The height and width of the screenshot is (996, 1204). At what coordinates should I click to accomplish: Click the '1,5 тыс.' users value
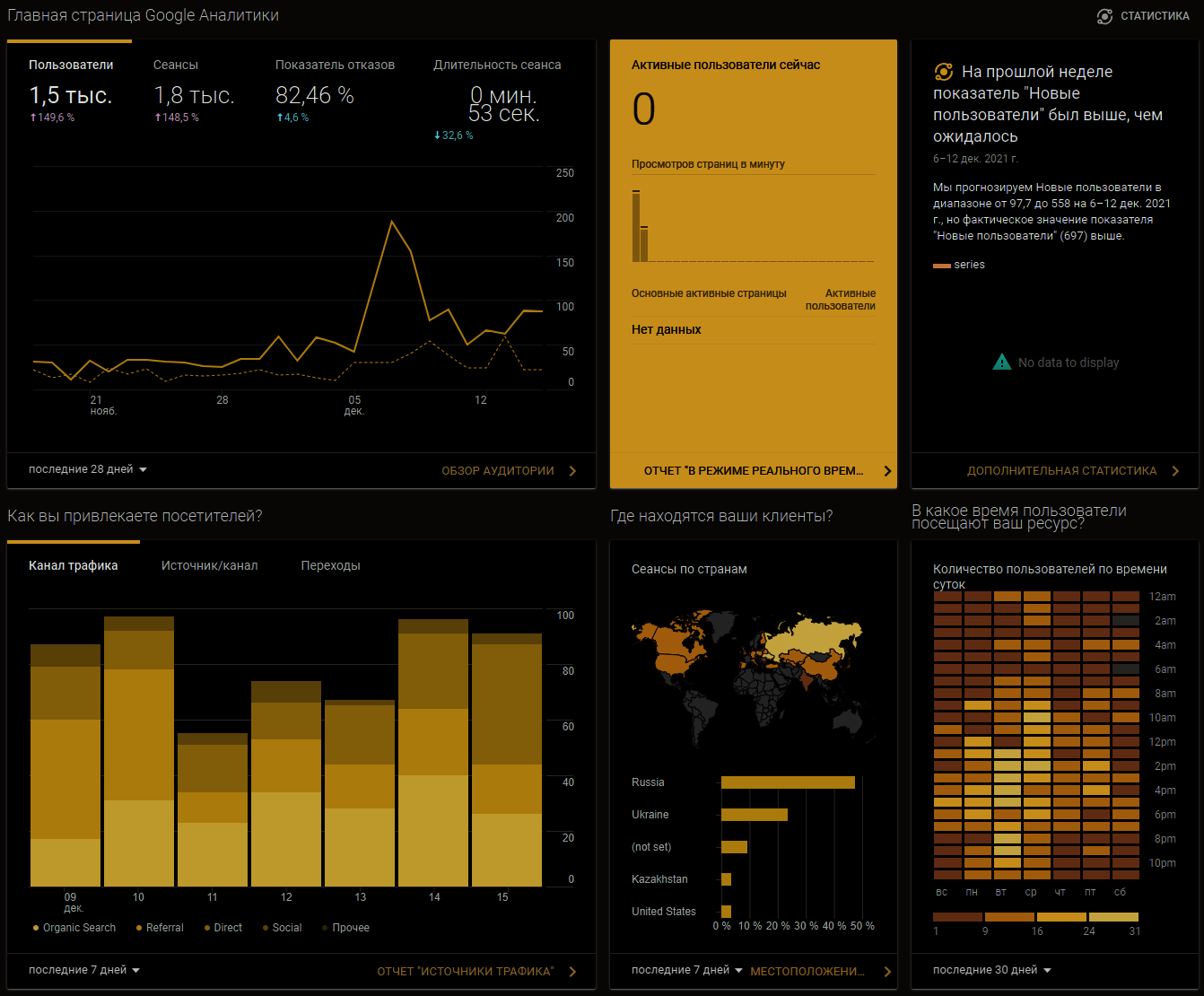(x=71, y=95)
